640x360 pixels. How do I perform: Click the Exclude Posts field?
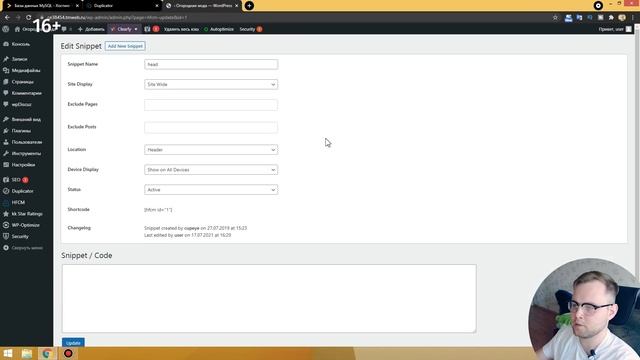point(211,127)
